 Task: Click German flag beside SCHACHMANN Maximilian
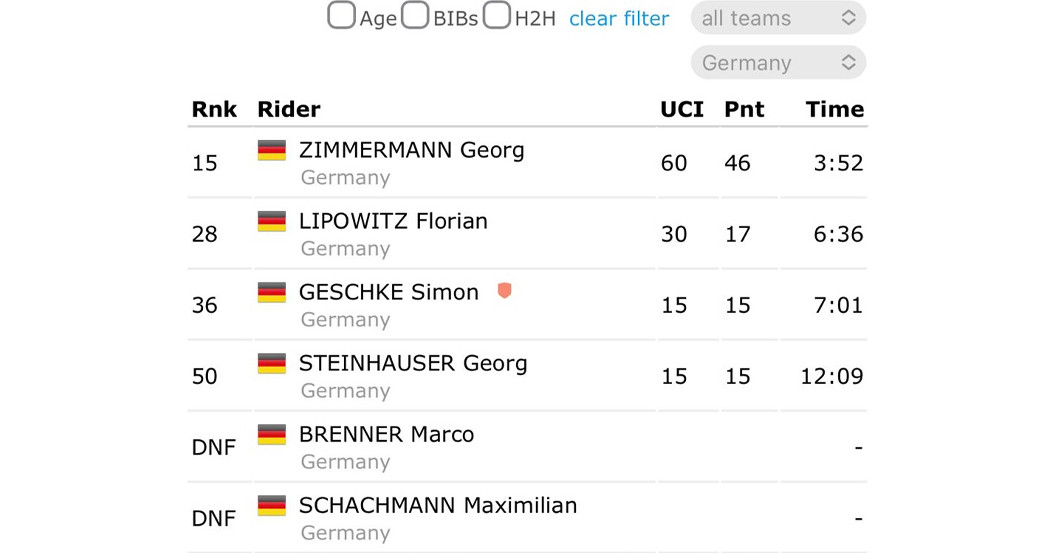click(x=272, y=506)
